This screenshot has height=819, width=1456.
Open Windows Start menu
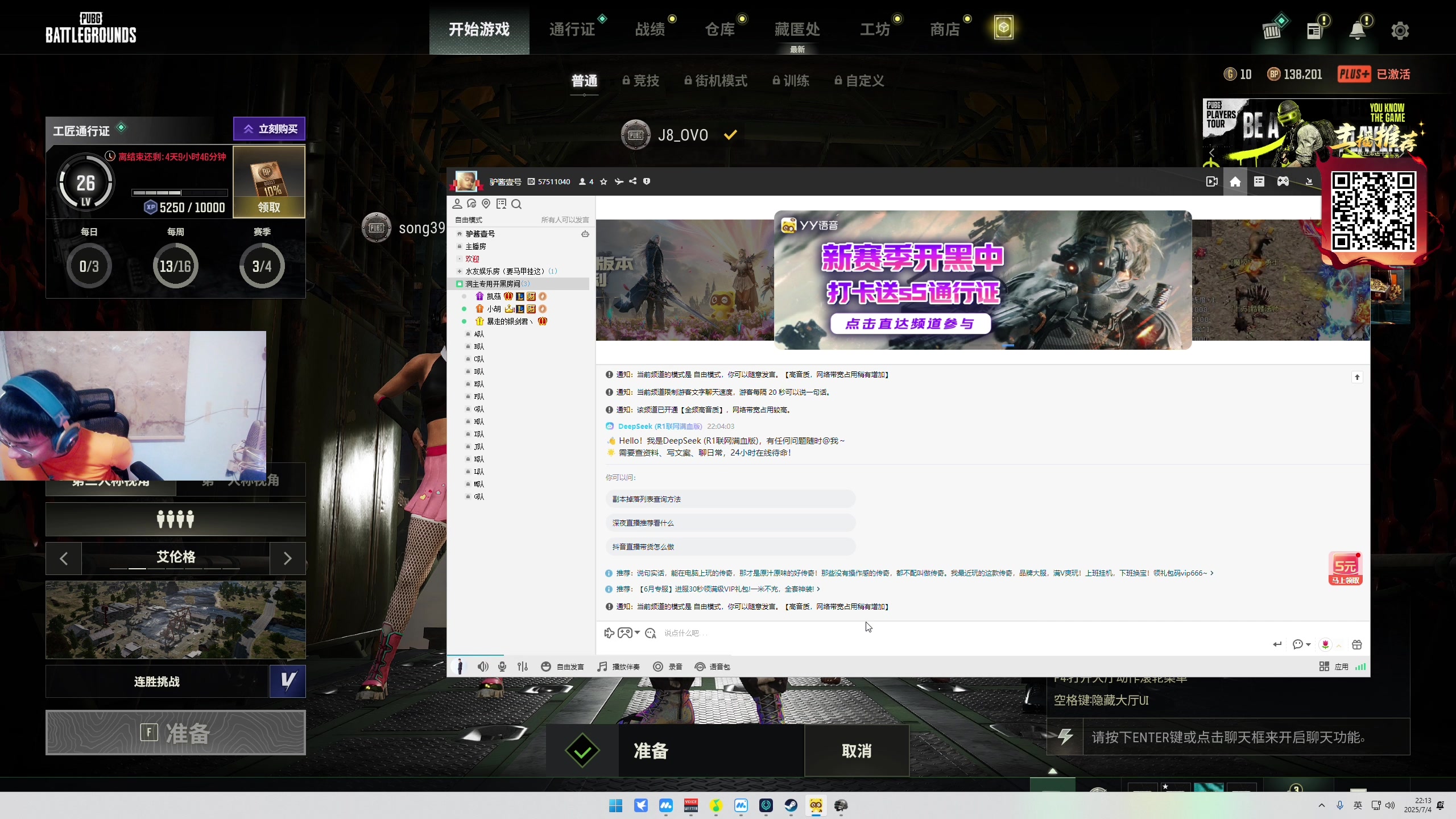click(615, 805)
